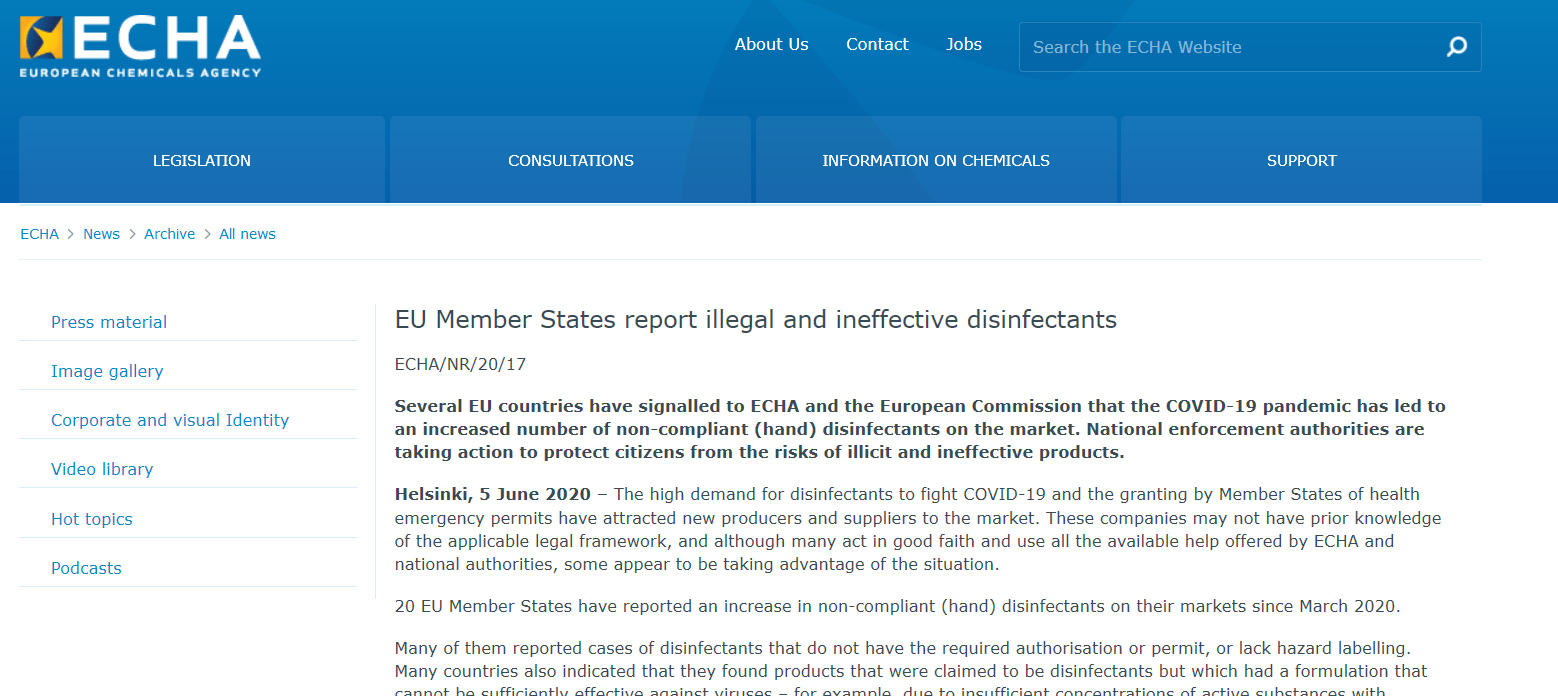Go to ECHA breadcrumb home
Viewport: 1558px width, 696px height.
click(x=40, y=234)
